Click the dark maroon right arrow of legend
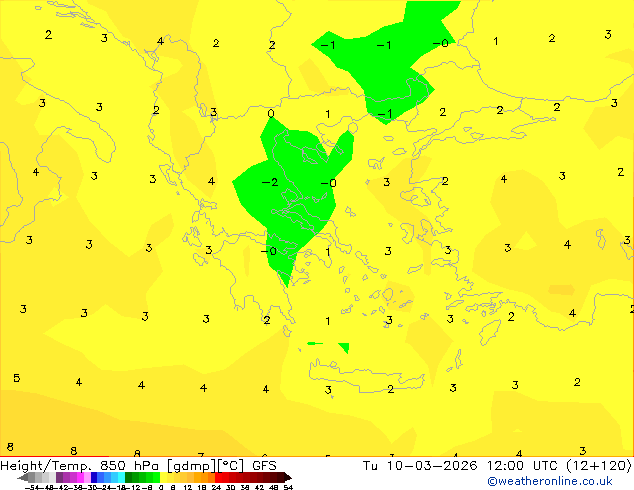The image size is (634, 490). (287, 477)
